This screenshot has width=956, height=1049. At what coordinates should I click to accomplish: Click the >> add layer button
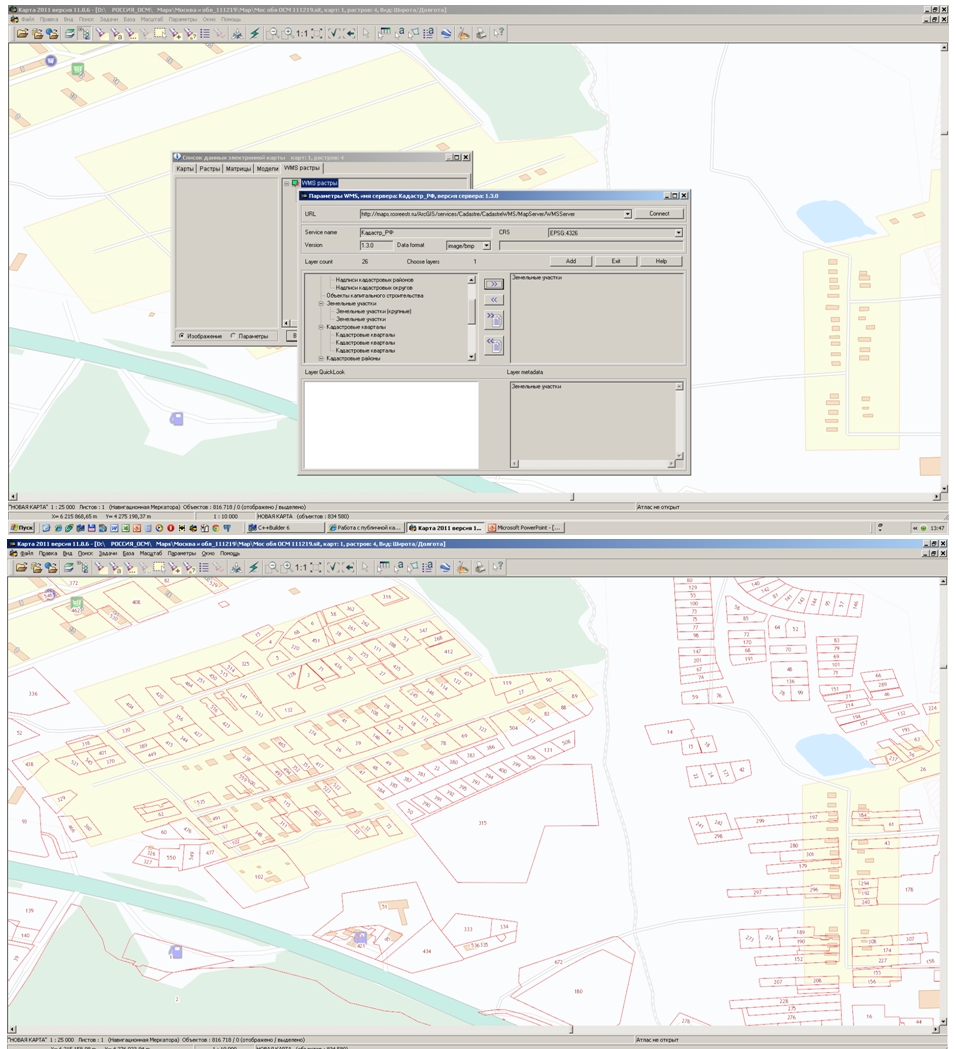494,284
